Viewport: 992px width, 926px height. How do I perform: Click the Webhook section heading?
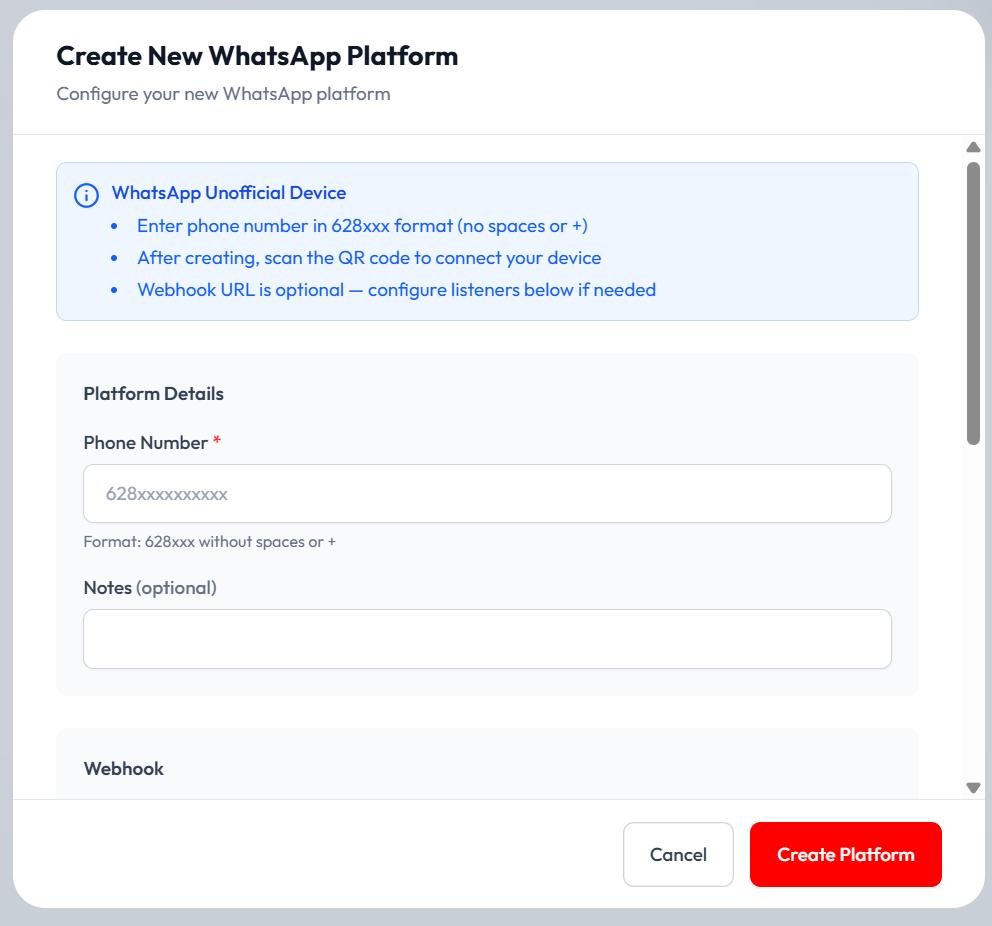[x=123, y=769]
